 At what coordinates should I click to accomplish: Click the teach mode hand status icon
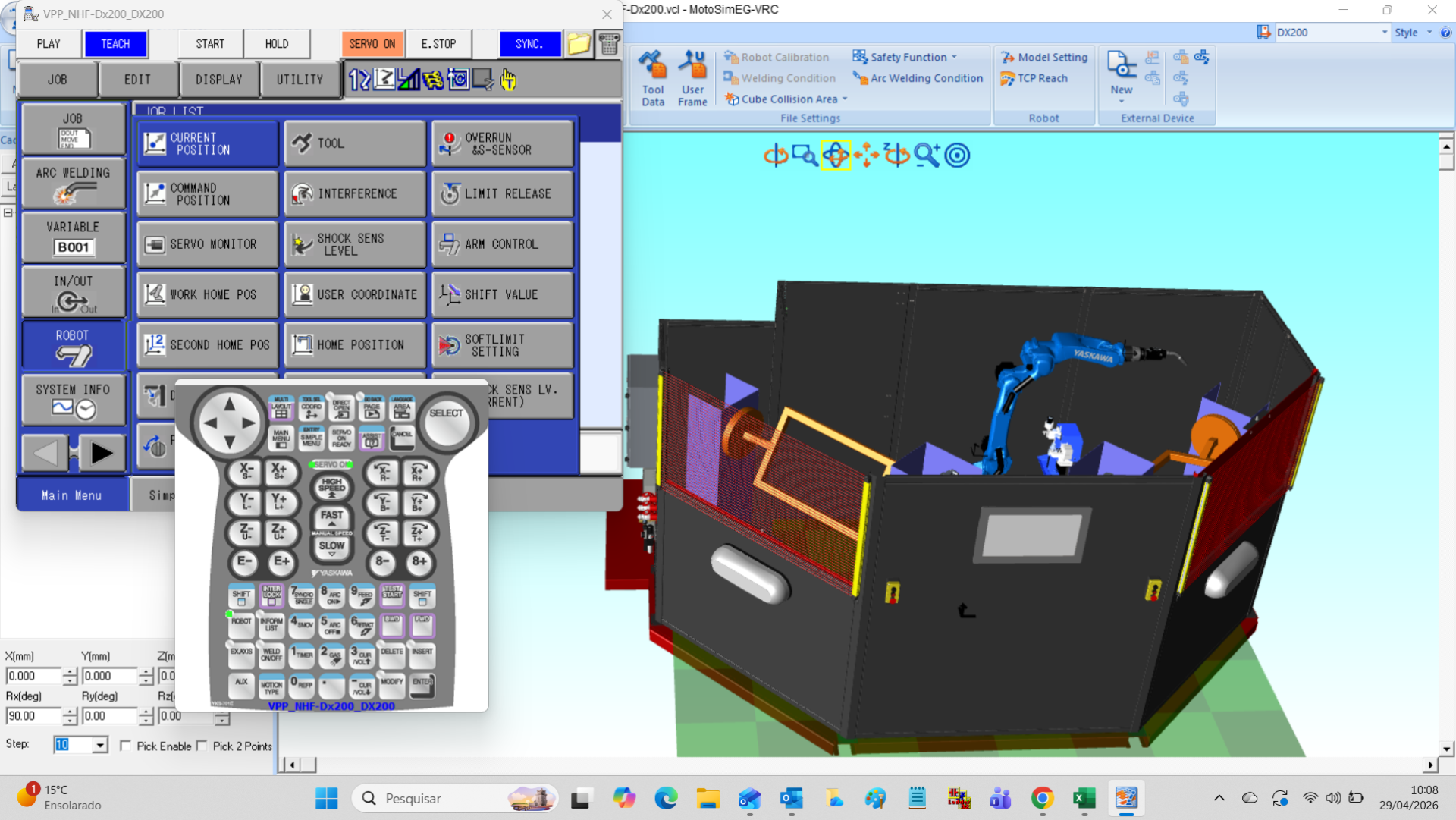508,79
